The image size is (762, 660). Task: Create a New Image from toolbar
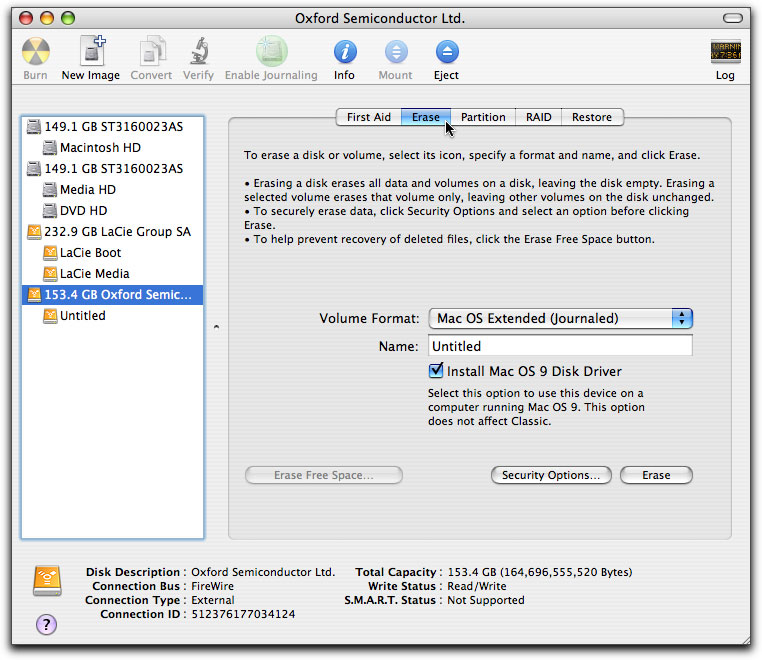[92, 51]
